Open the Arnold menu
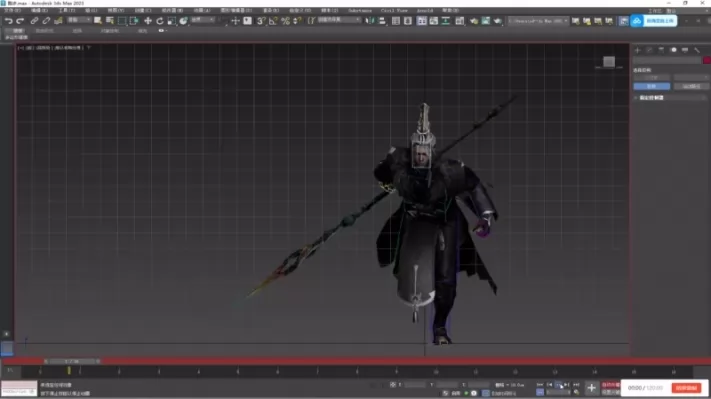The image size is (711, 399). pos(425,10)
